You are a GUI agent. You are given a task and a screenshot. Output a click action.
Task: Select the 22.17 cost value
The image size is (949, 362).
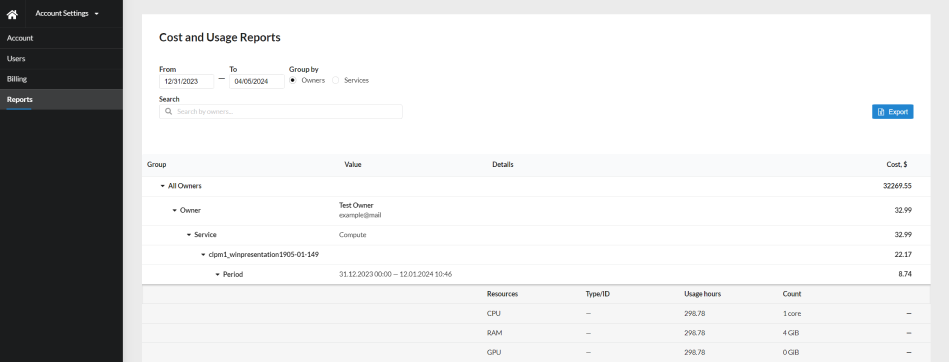(x=903, y=255)
